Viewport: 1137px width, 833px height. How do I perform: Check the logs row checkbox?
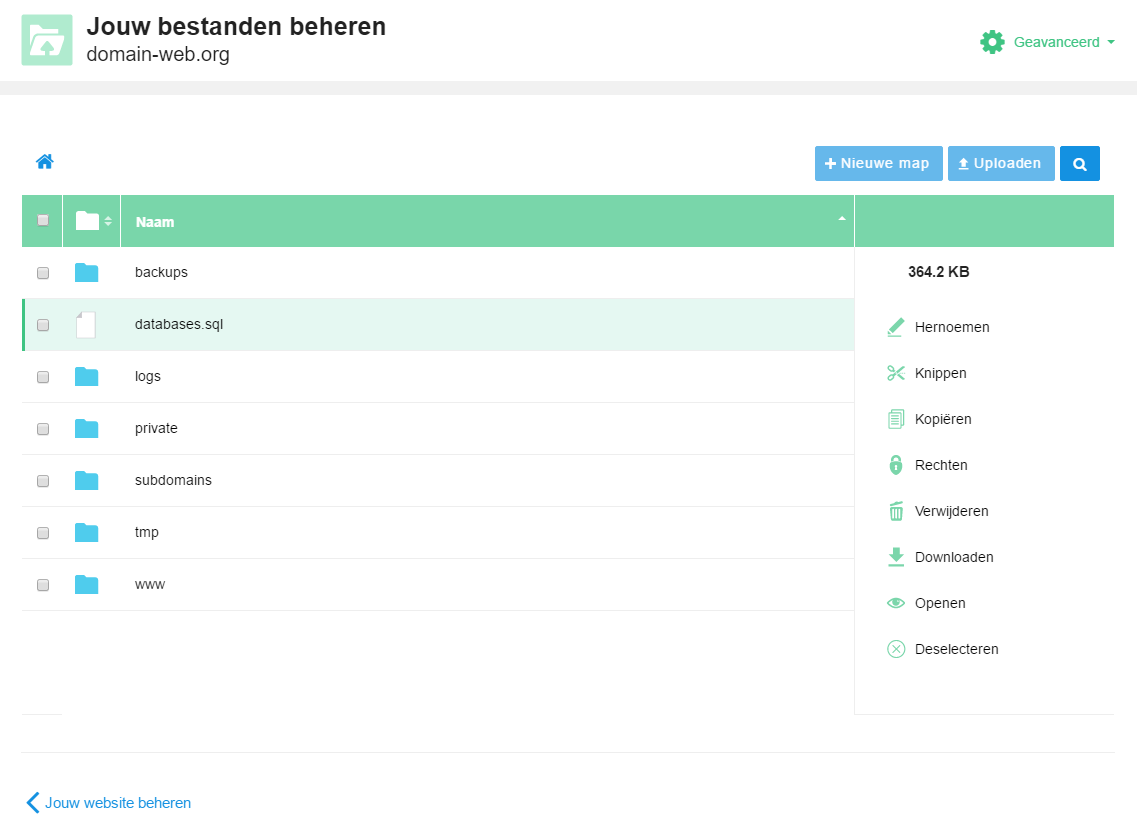[43, 377]
